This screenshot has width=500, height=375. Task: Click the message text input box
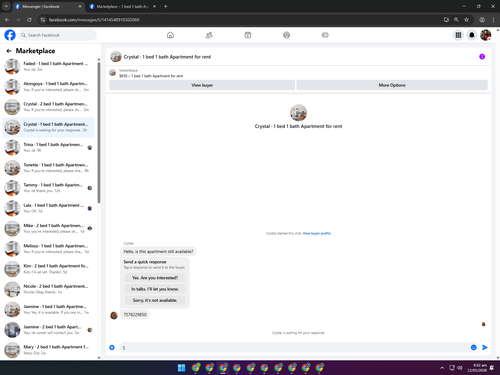point(294,347)
